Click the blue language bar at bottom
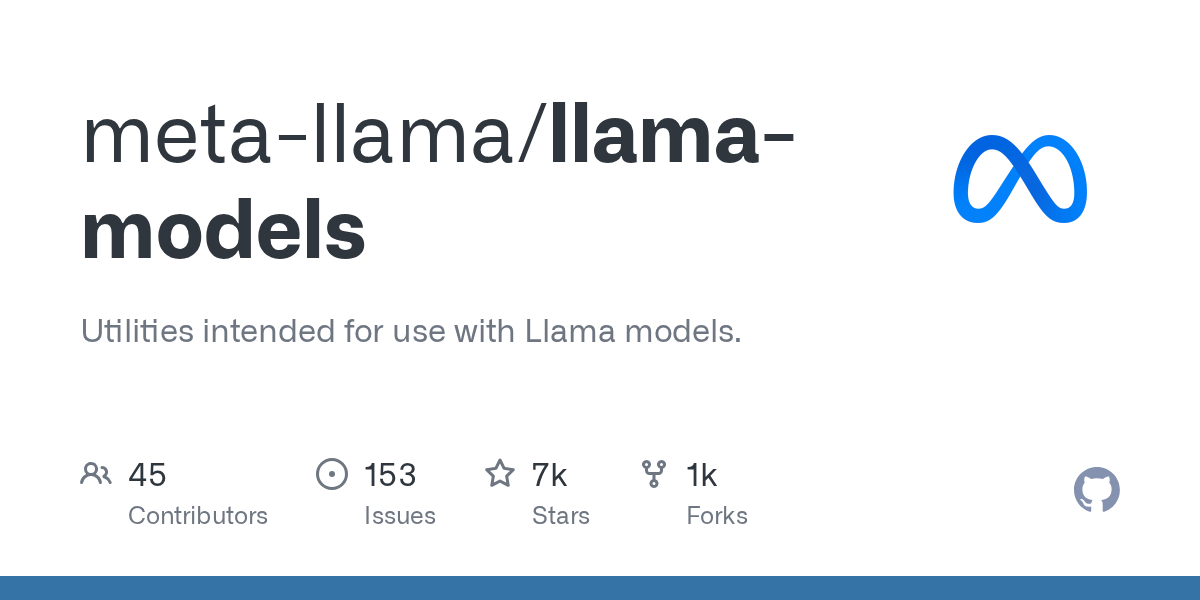1200x600 pixels. coord(600,588)
